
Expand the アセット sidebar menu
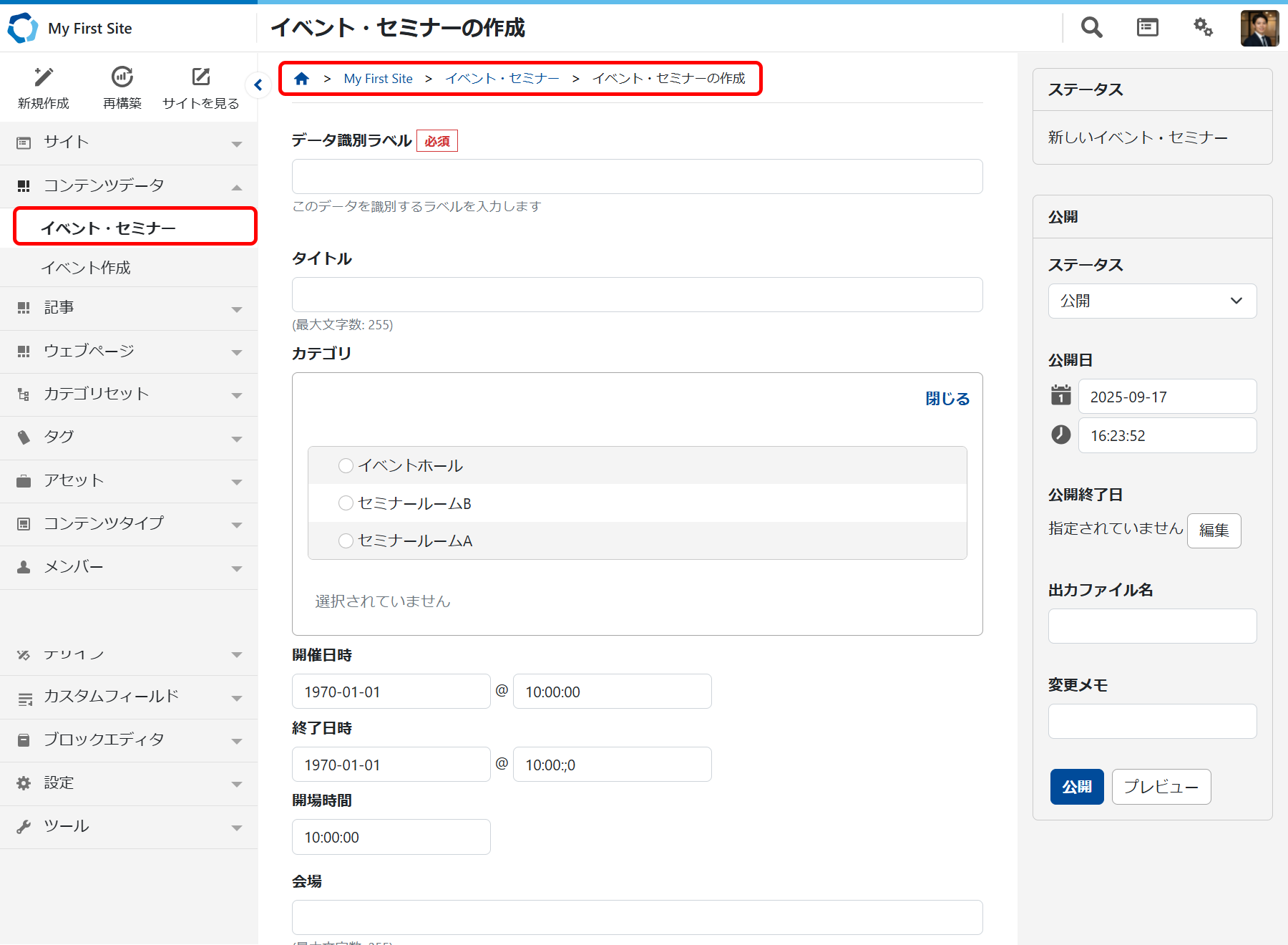coord(129,480)
